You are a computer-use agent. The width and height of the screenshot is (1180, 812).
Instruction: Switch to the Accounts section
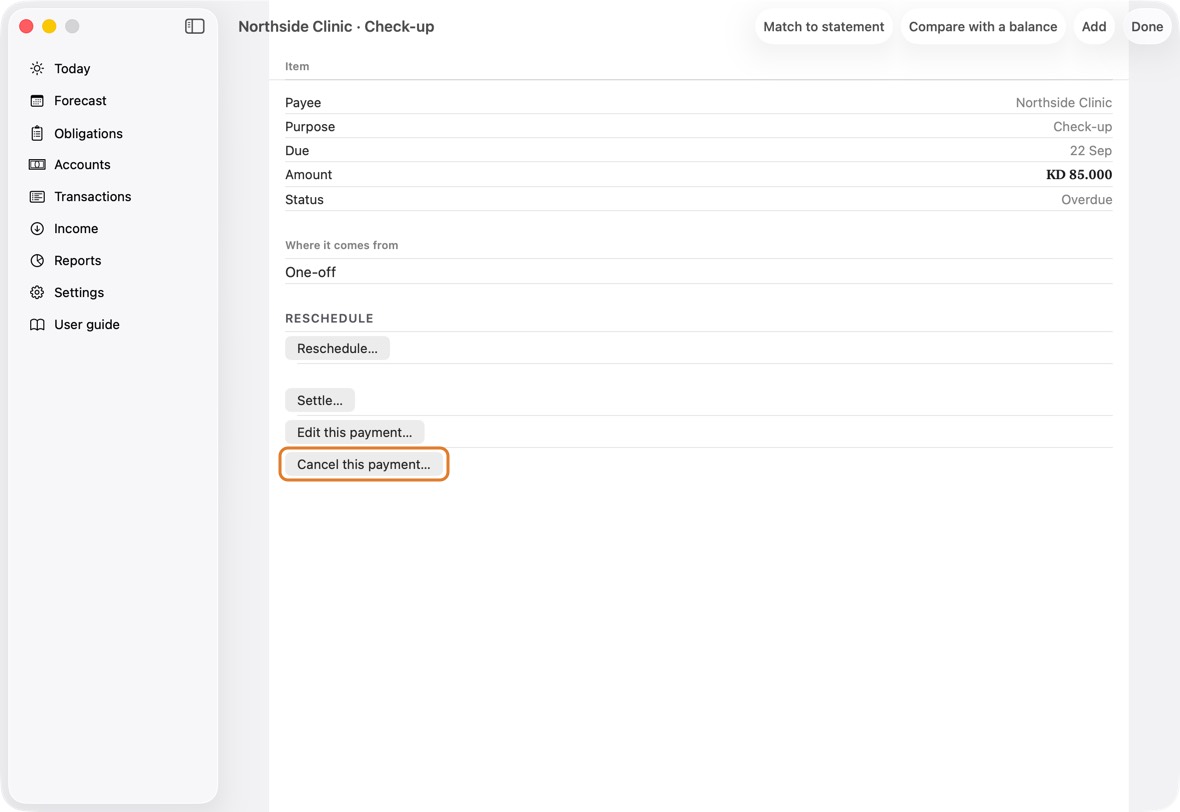[x=82, y=164]
